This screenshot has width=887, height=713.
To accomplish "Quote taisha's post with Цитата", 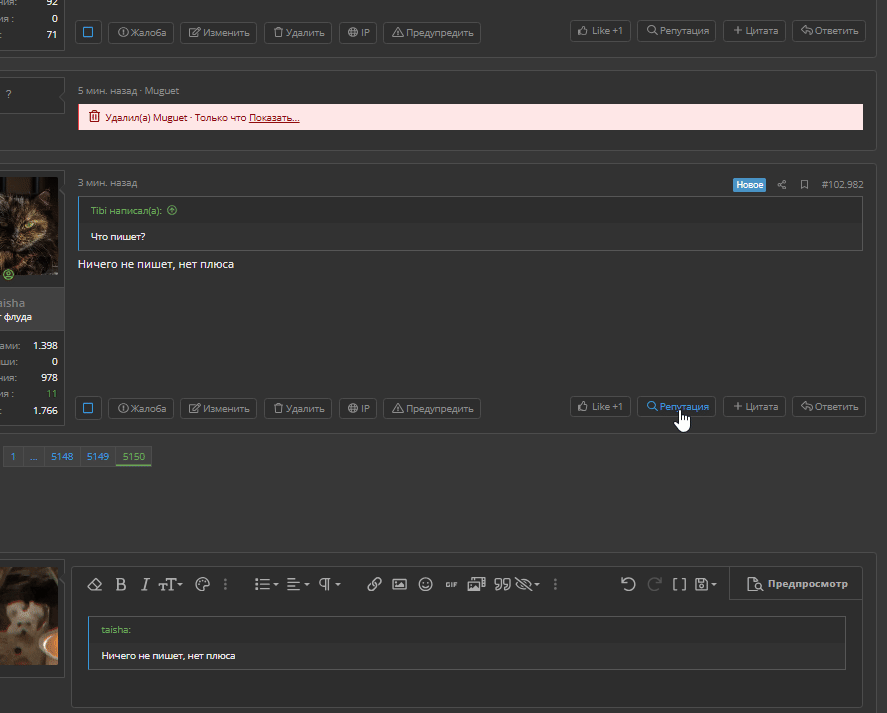I will click(x=755, y=406).
